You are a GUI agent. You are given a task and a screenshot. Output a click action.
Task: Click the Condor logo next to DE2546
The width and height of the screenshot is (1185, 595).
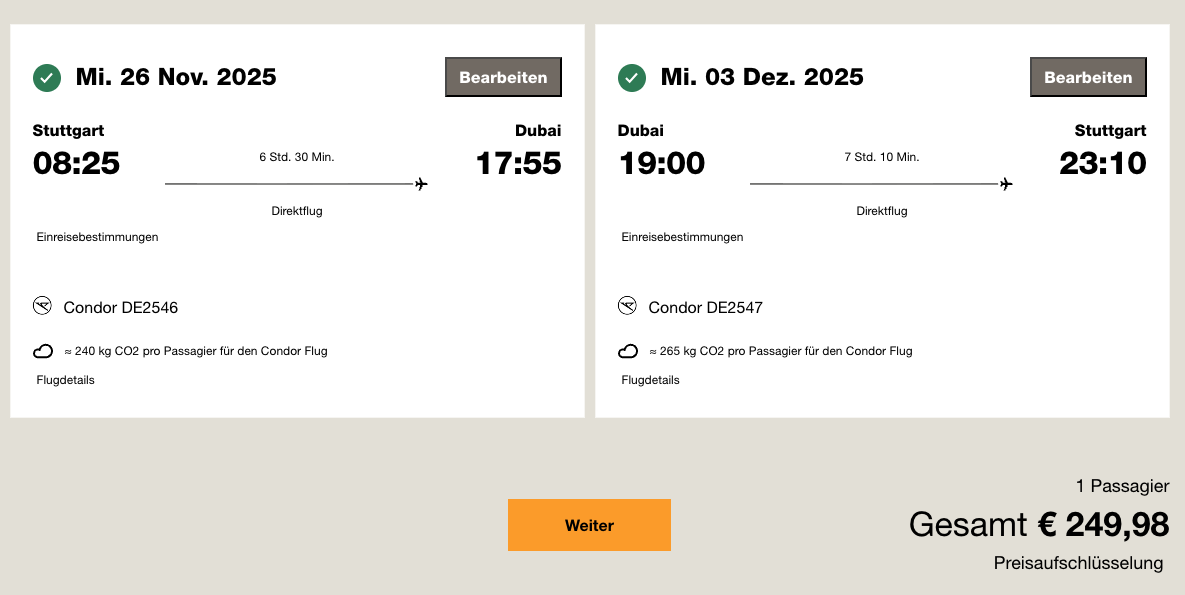42,306
